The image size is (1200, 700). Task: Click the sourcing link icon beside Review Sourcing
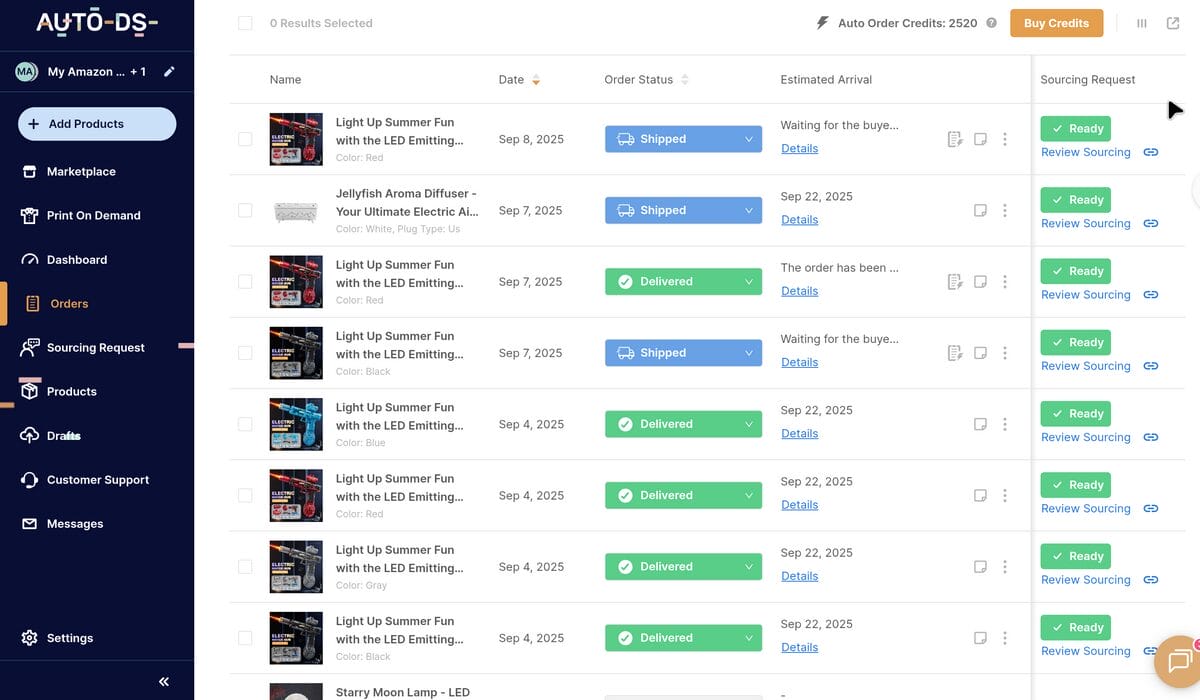pyautogui.click(x=1150, y=152)
